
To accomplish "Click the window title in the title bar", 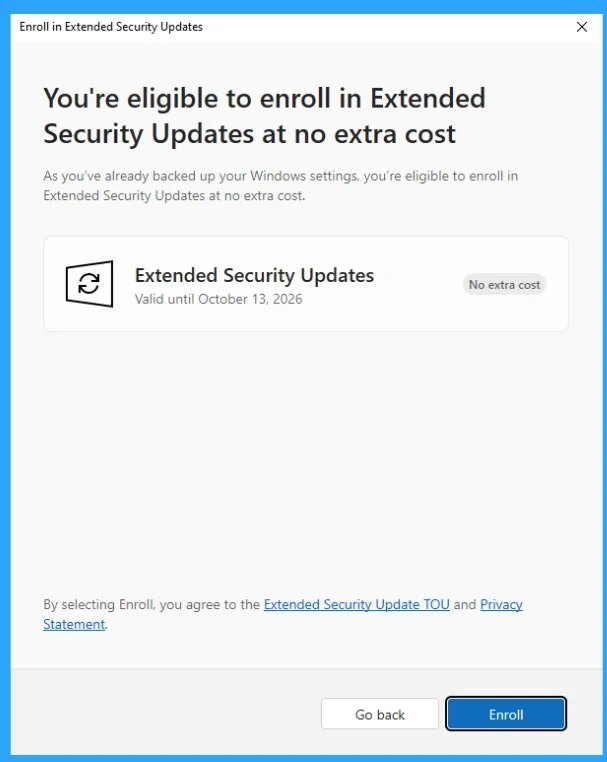I will pos(111,27).
